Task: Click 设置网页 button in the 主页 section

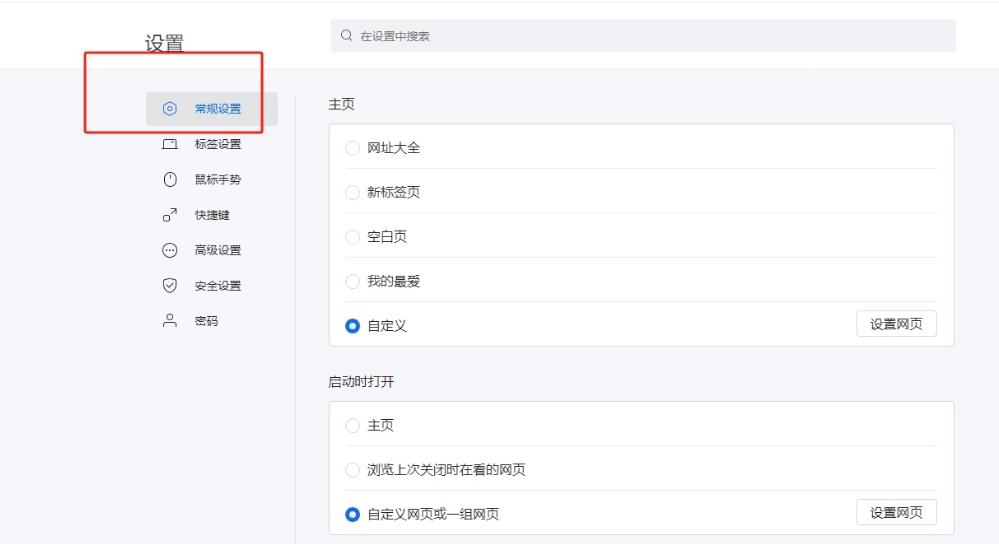Action: click(x=896, y=324)
